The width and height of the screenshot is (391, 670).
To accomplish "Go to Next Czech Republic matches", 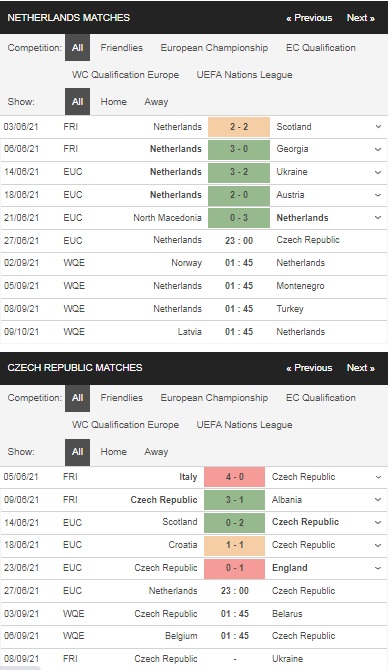I will coord(361,368).
